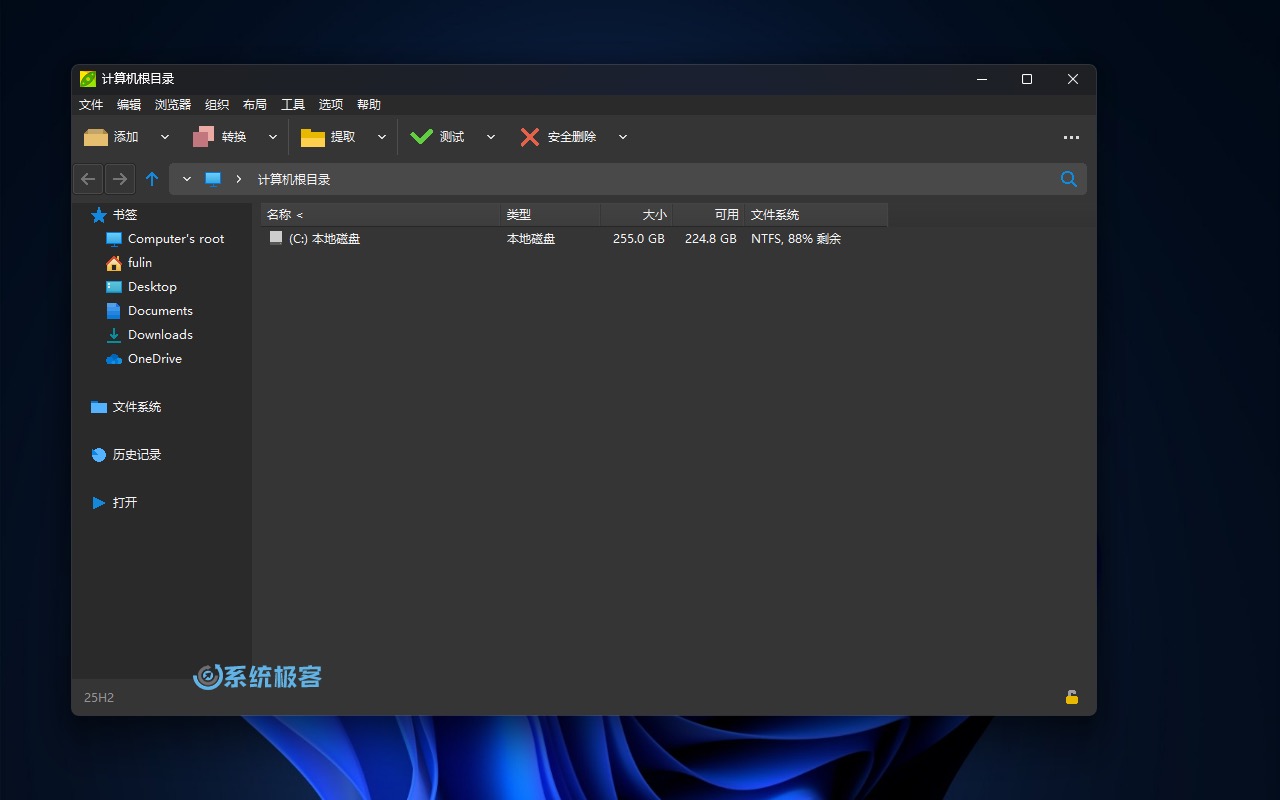Select the (C:) 本地磁盘 drive row

(324, 239)
